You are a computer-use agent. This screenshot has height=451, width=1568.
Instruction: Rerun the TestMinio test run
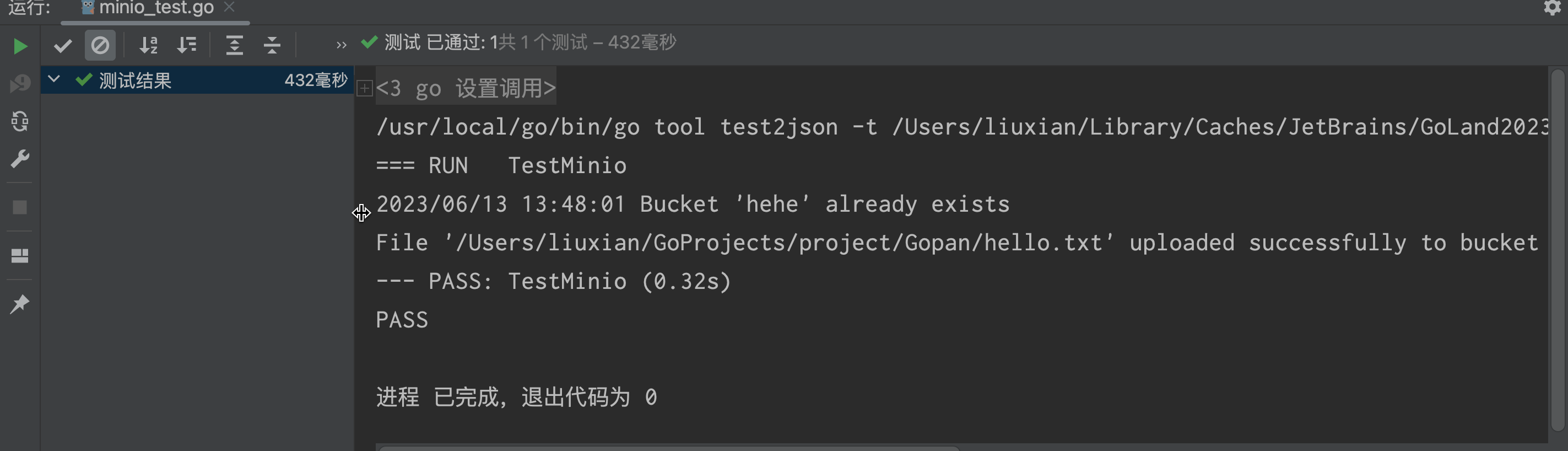20,45
